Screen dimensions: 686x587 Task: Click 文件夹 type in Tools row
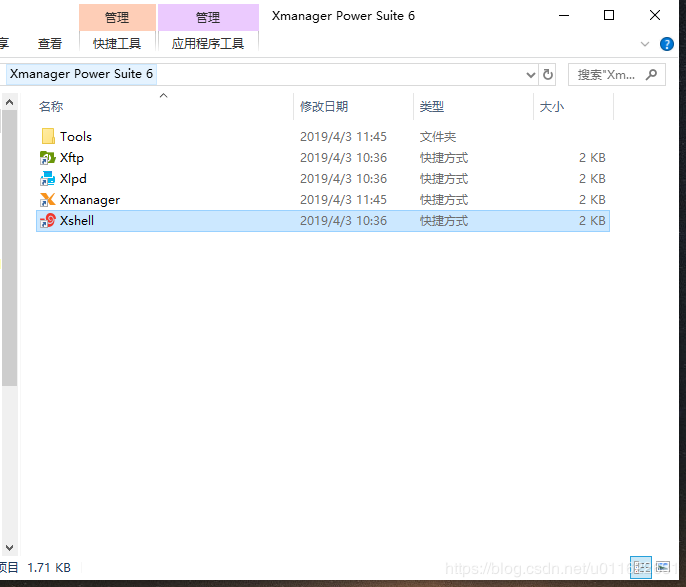438,137
